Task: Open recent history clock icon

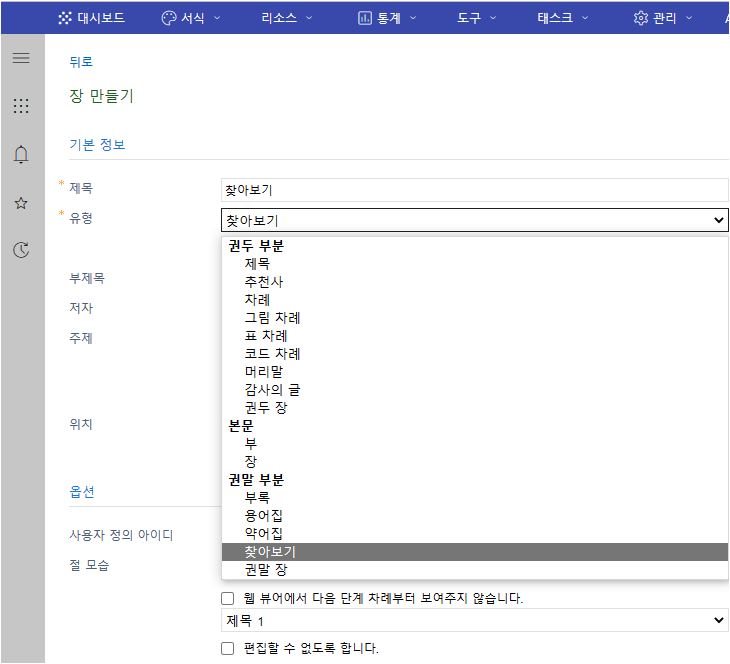Action: [x=21, y=250]
